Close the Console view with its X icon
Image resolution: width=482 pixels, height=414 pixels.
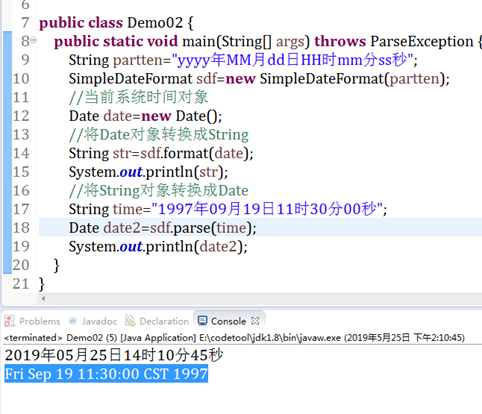point(255,321)
